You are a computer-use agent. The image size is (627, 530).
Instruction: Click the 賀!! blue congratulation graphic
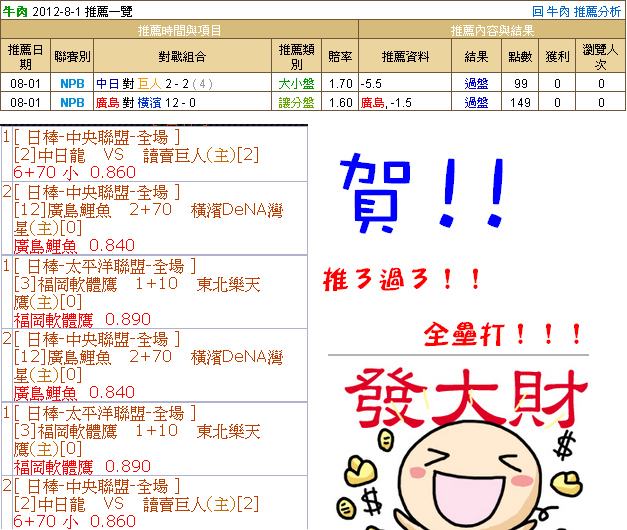coord(422,193)
